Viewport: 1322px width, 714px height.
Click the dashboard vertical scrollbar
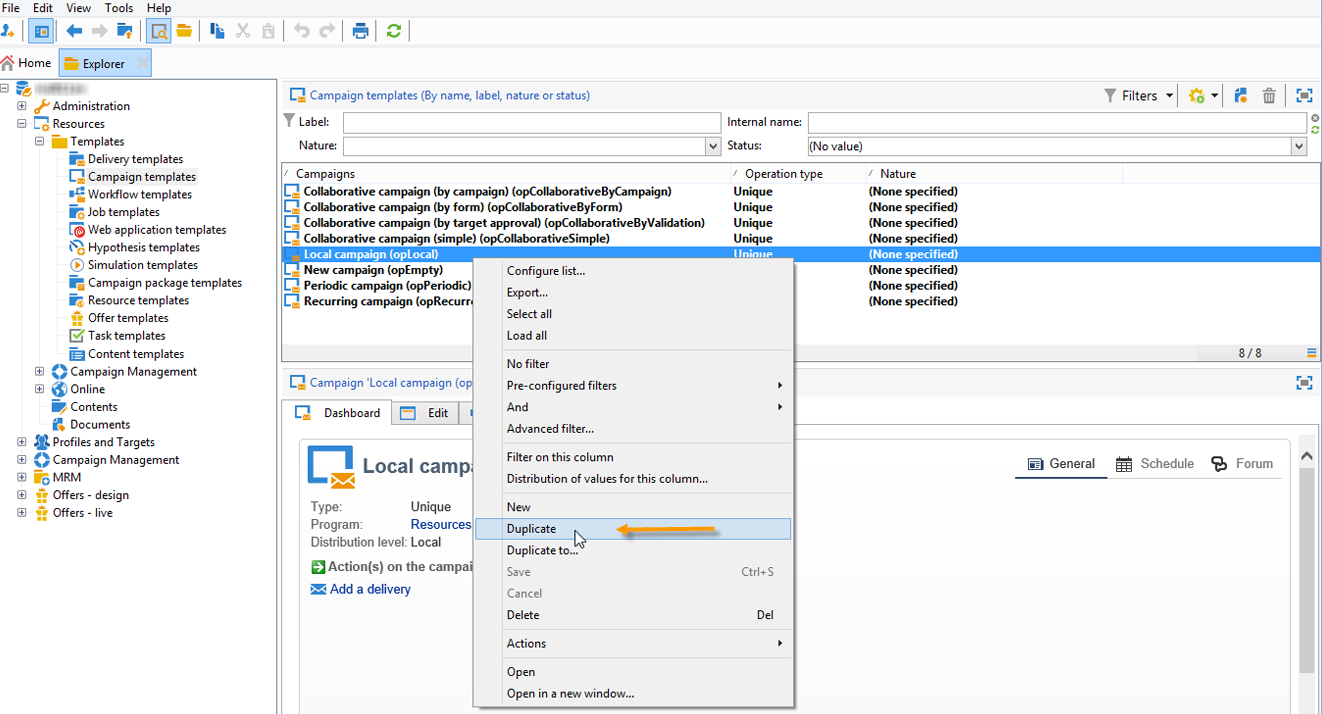[1306, 570]
